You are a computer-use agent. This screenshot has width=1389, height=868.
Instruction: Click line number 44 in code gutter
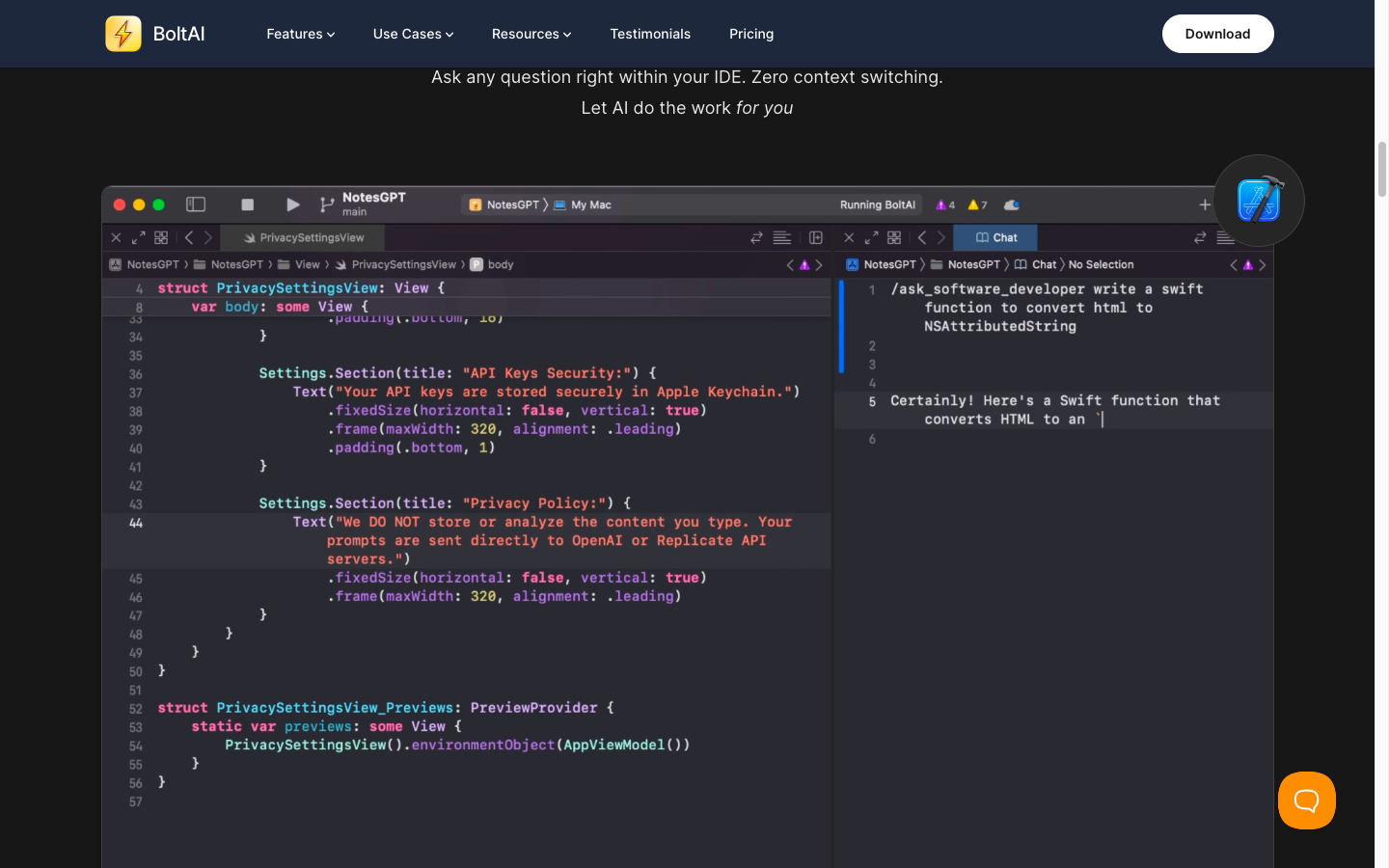tap(136, 523)
